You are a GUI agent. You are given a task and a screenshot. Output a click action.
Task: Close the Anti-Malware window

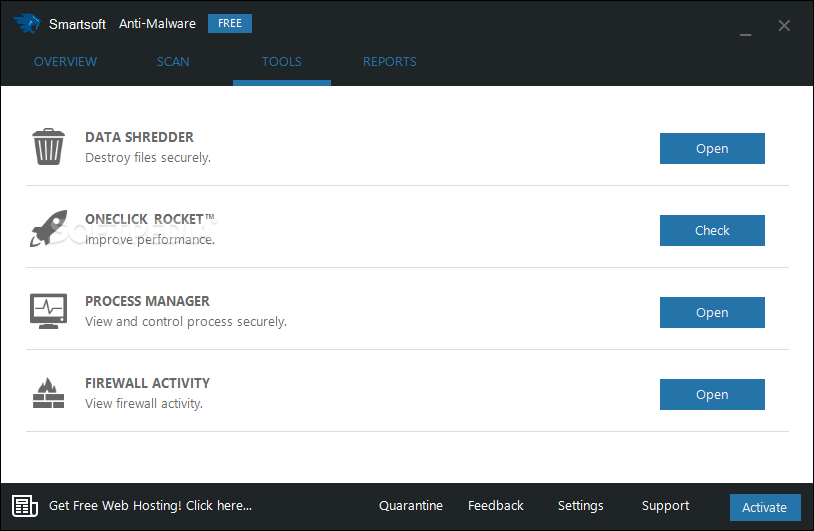[784, 25]
